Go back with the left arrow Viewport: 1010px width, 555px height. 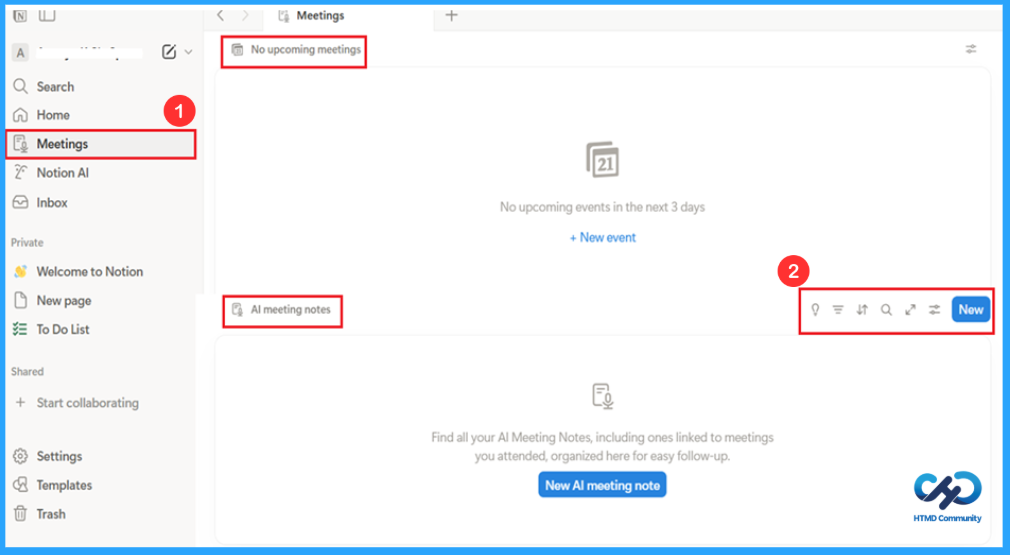click(x=220, y=15)
